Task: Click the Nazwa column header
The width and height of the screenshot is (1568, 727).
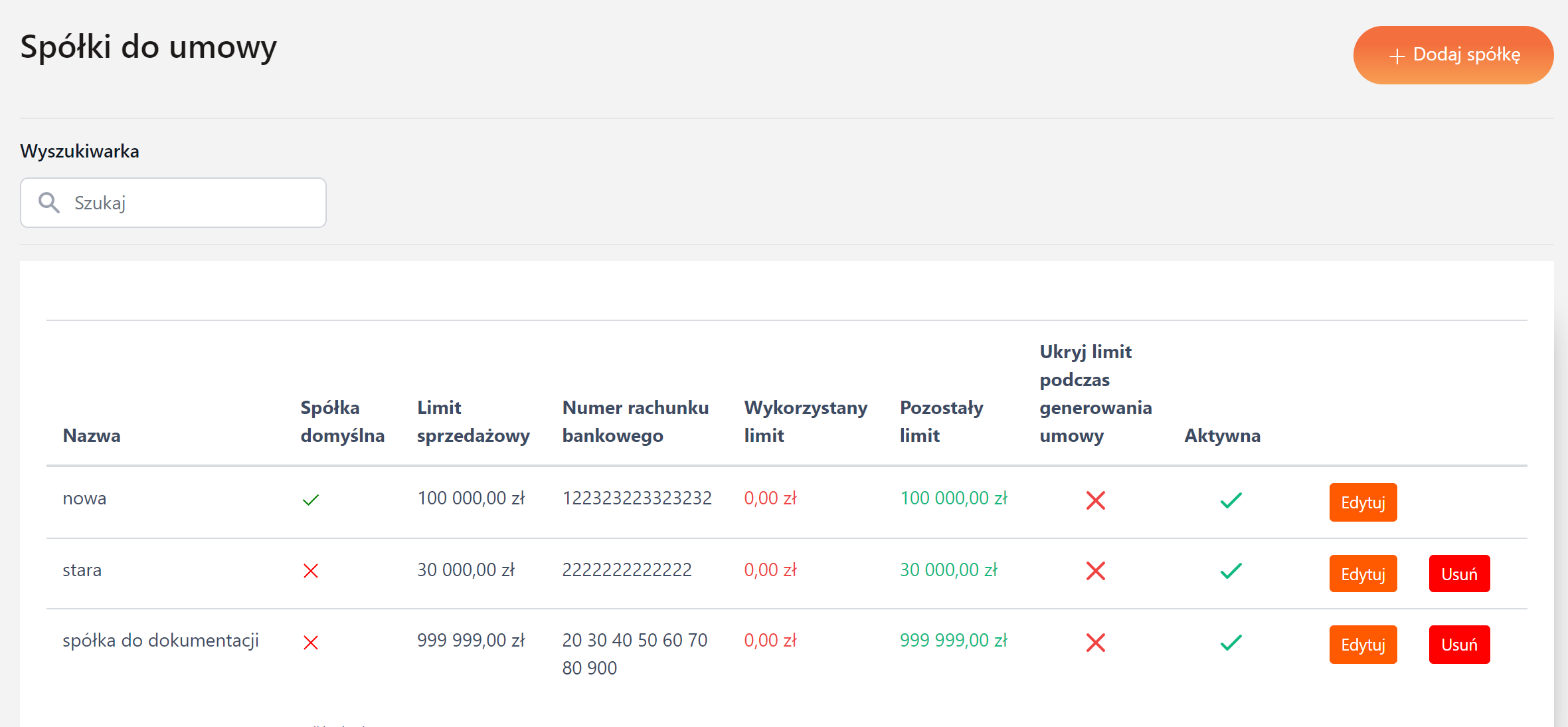Action: click(x=92, y=436)
